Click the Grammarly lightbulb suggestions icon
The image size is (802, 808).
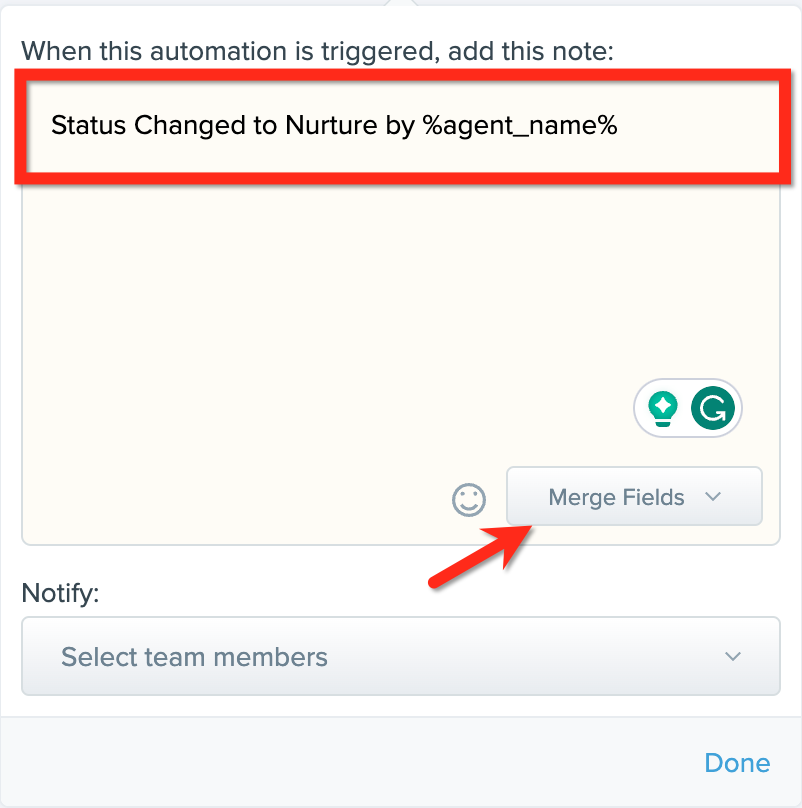click(662, 408)
